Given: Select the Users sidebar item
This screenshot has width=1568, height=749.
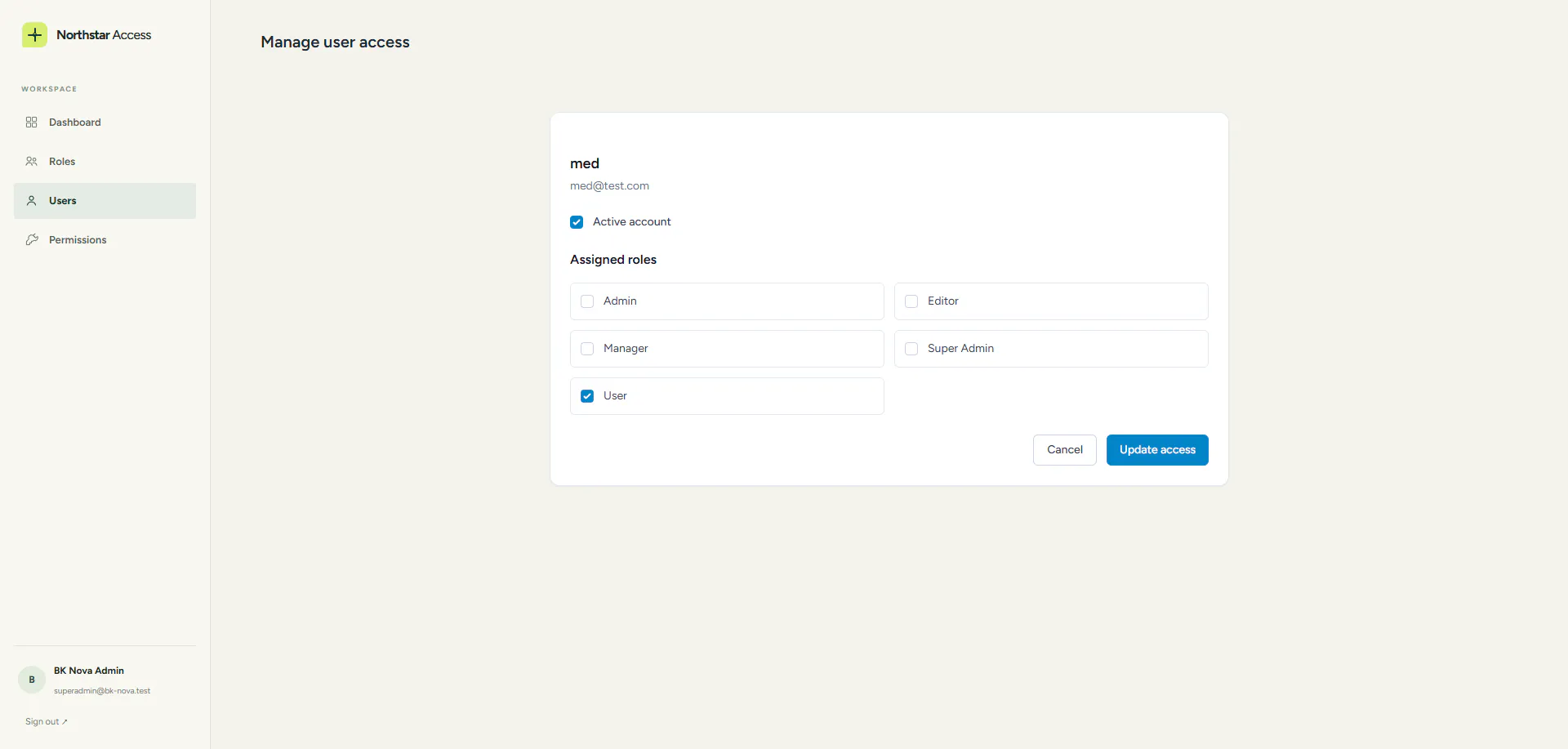Looking at the screenshot, I should [x=105, y=201].
